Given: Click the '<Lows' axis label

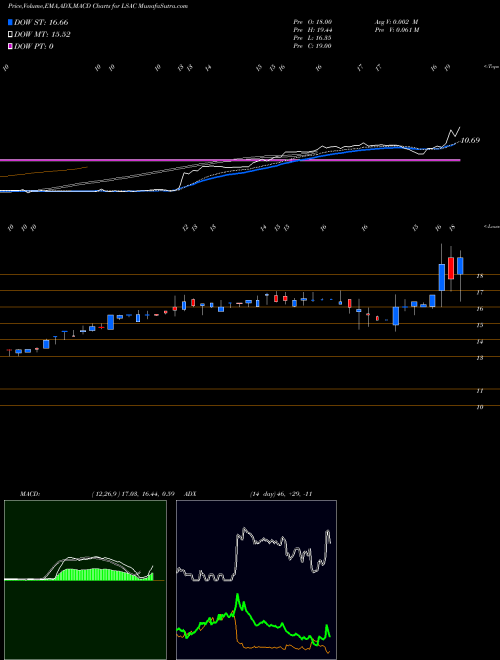Looking at the screenshot, I should tap(492, 226).
